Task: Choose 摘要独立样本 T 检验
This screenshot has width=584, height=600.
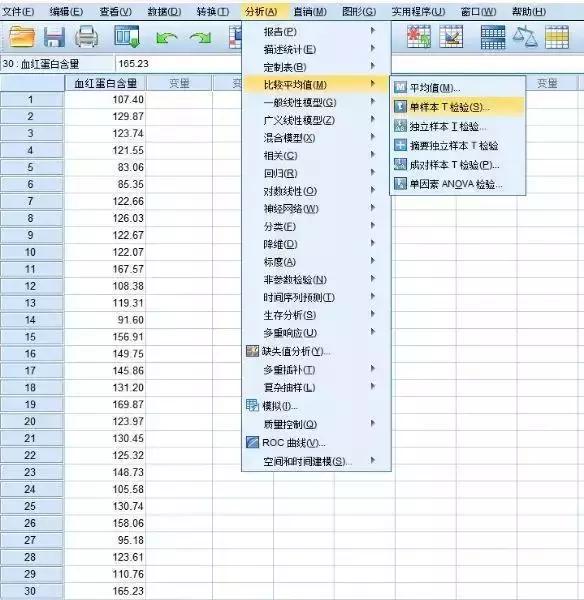Action: 458,145
